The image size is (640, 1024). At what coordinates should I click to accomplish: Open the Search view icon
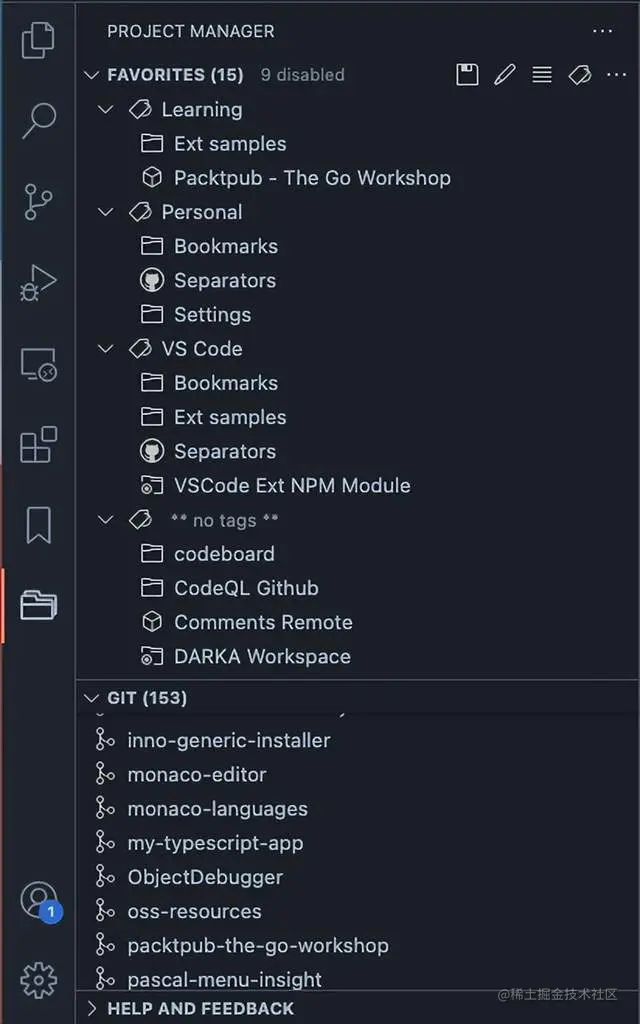pos(39,120)
